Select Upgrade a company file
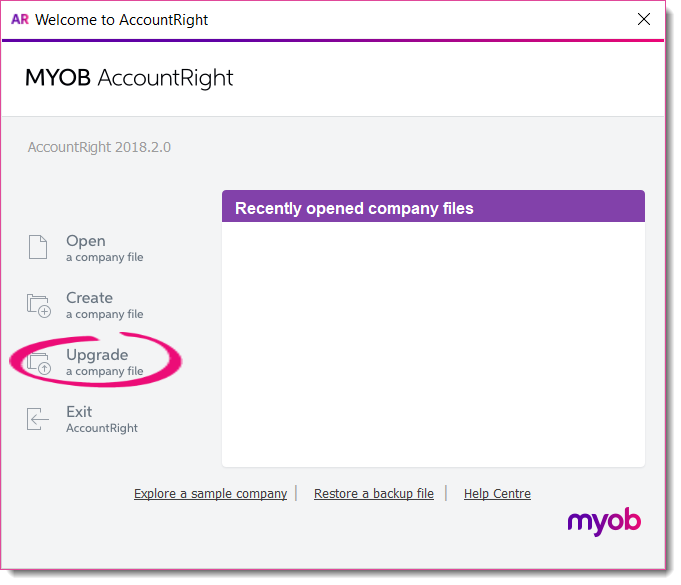 click(86, 363)
